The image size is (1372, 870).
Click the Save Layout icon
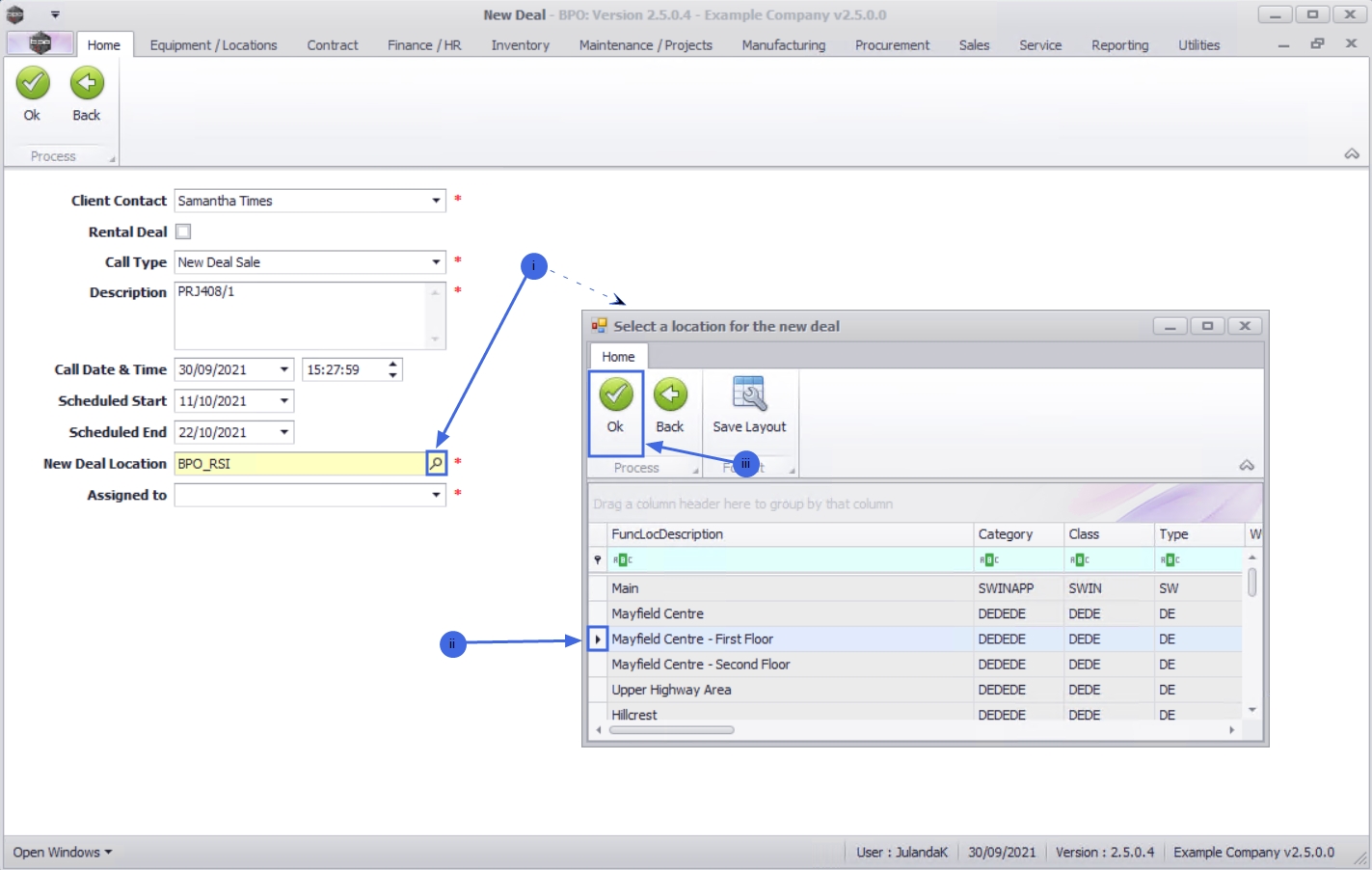point(749,394)
